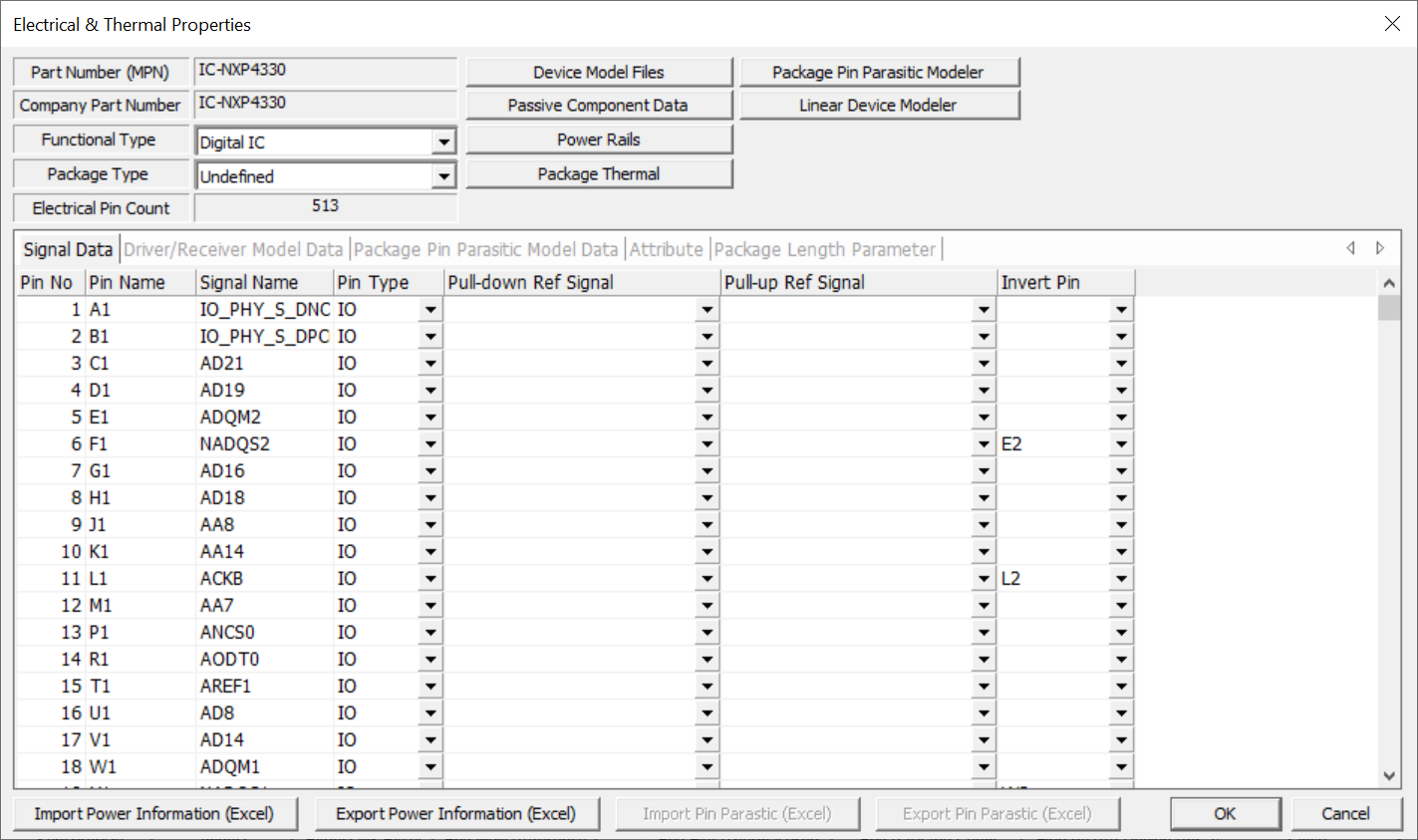The width and height of the screenshot is (1418, 840).
Task: Open Invert Pin dropdown for pin F1
Action: point(1121,444)
